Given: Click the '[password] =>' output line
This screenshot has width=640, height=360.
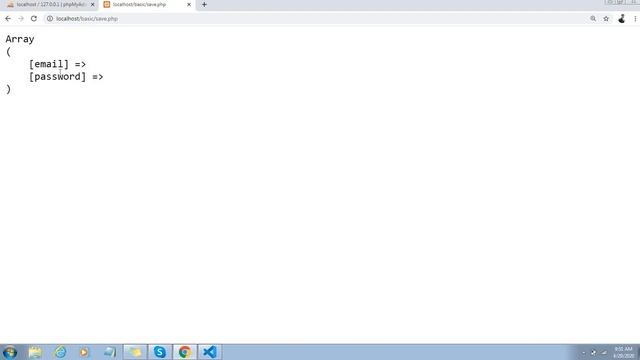Looking at the screenshot, I should [x=66, y=76].
